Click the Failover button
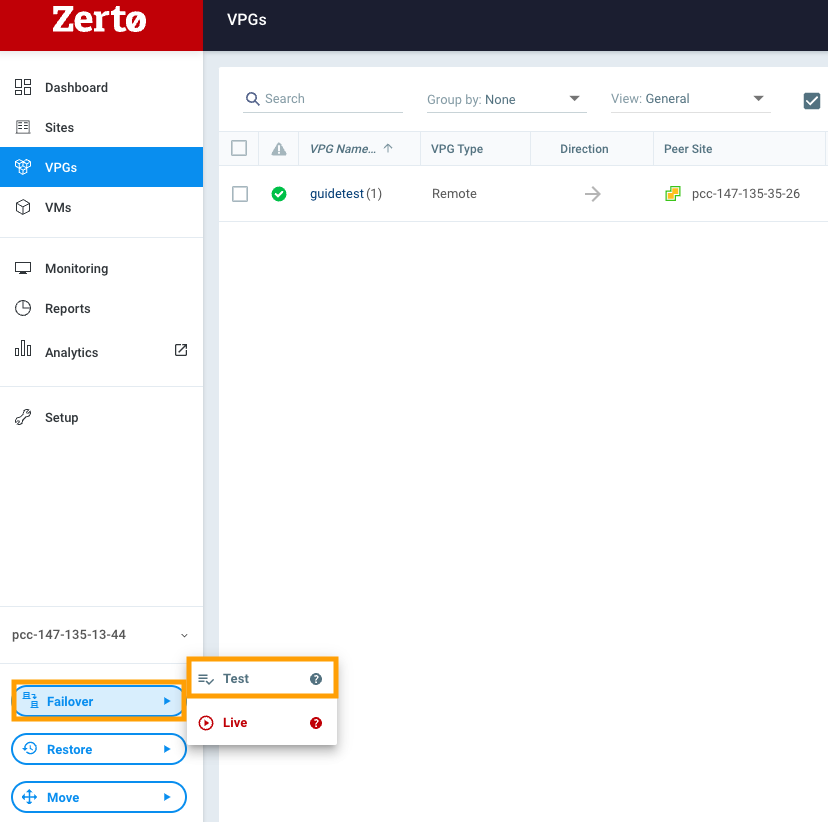The height and width of the screenshot is (822, 828). click(99, 701)
